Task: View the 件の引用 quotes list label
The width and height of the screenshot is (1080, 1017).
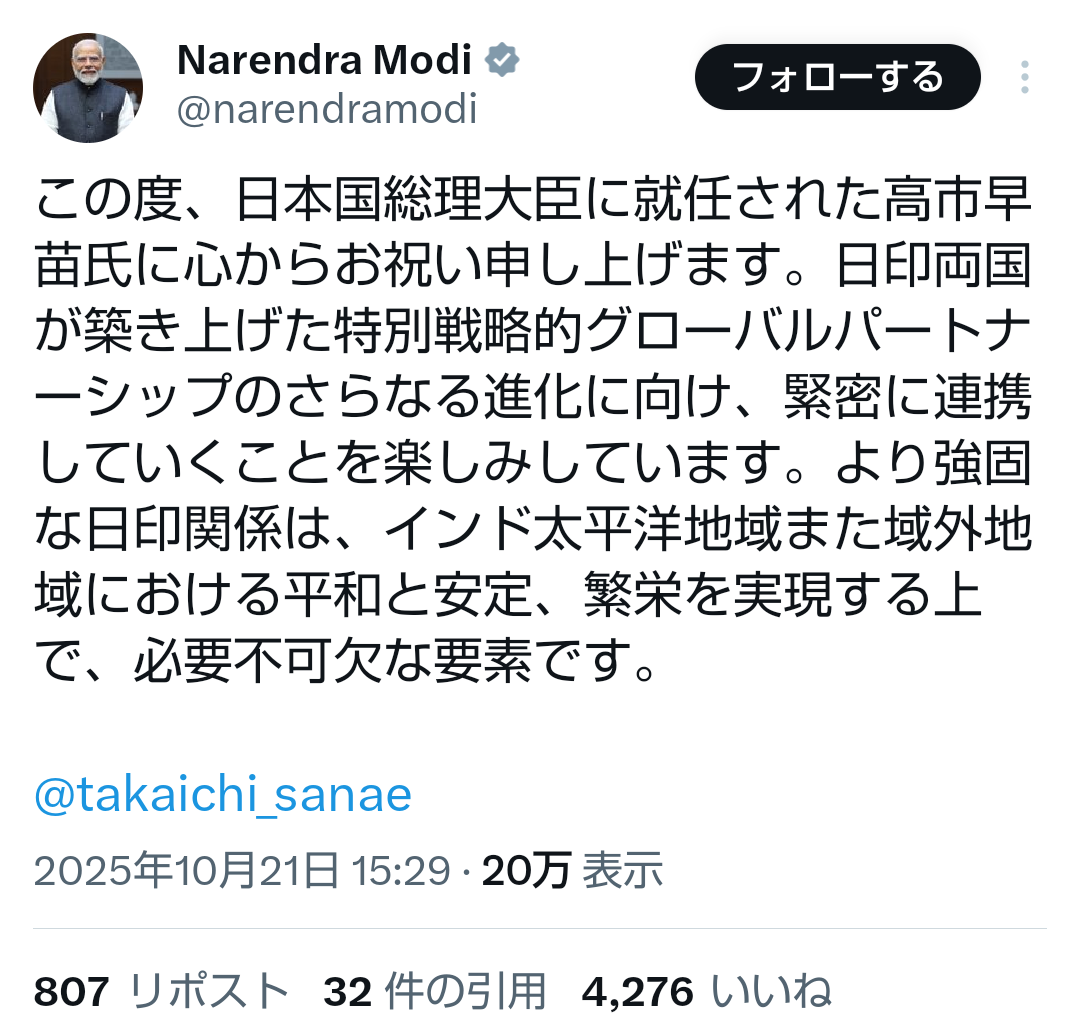Action: coord(465,992)
